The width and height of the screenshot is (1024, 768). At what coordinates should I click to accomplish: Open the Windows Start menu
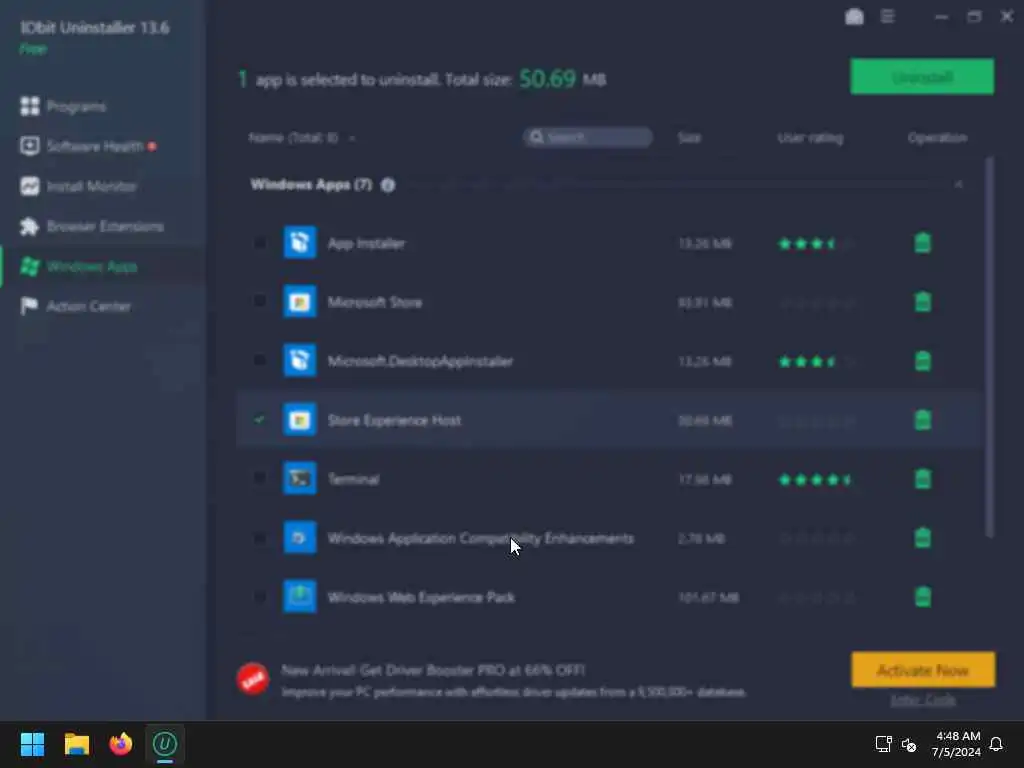[x=32, y=744]
